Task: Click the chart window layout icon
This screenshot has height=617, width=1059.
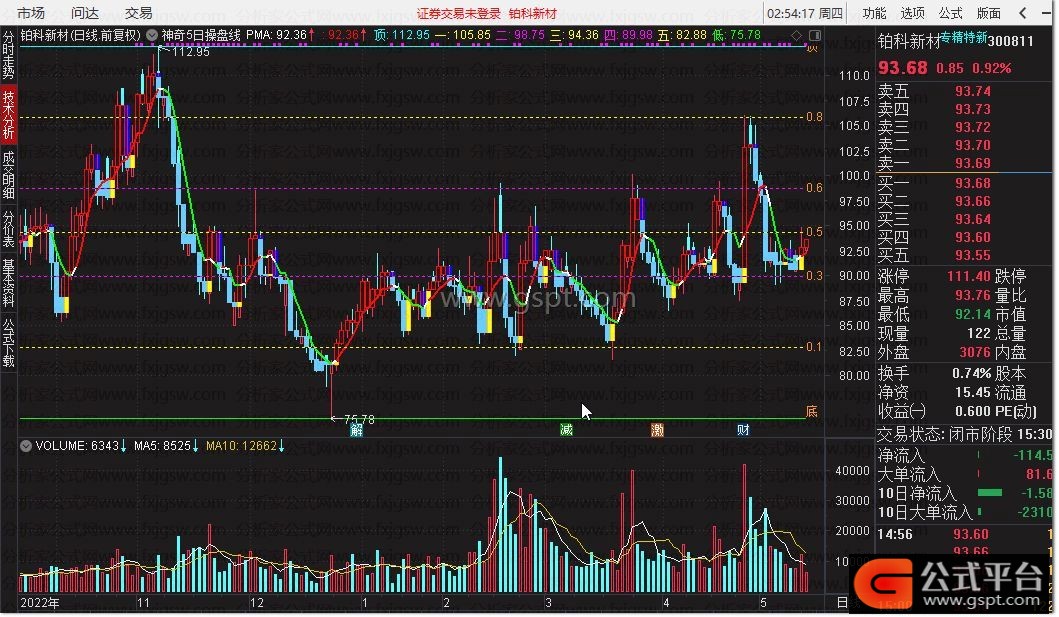Action: (815, 35)
